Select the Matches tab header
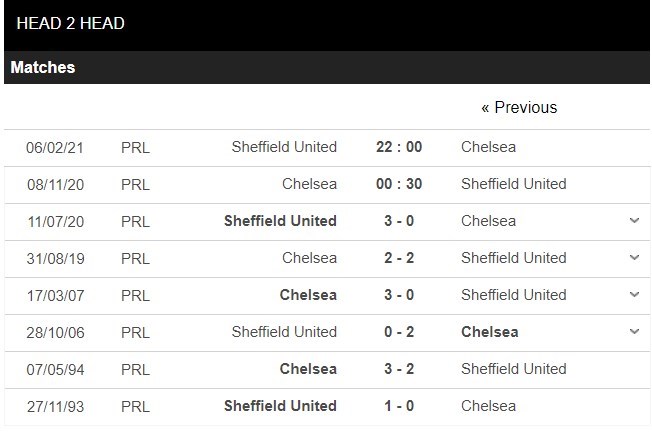 click(x=43, y=68)
